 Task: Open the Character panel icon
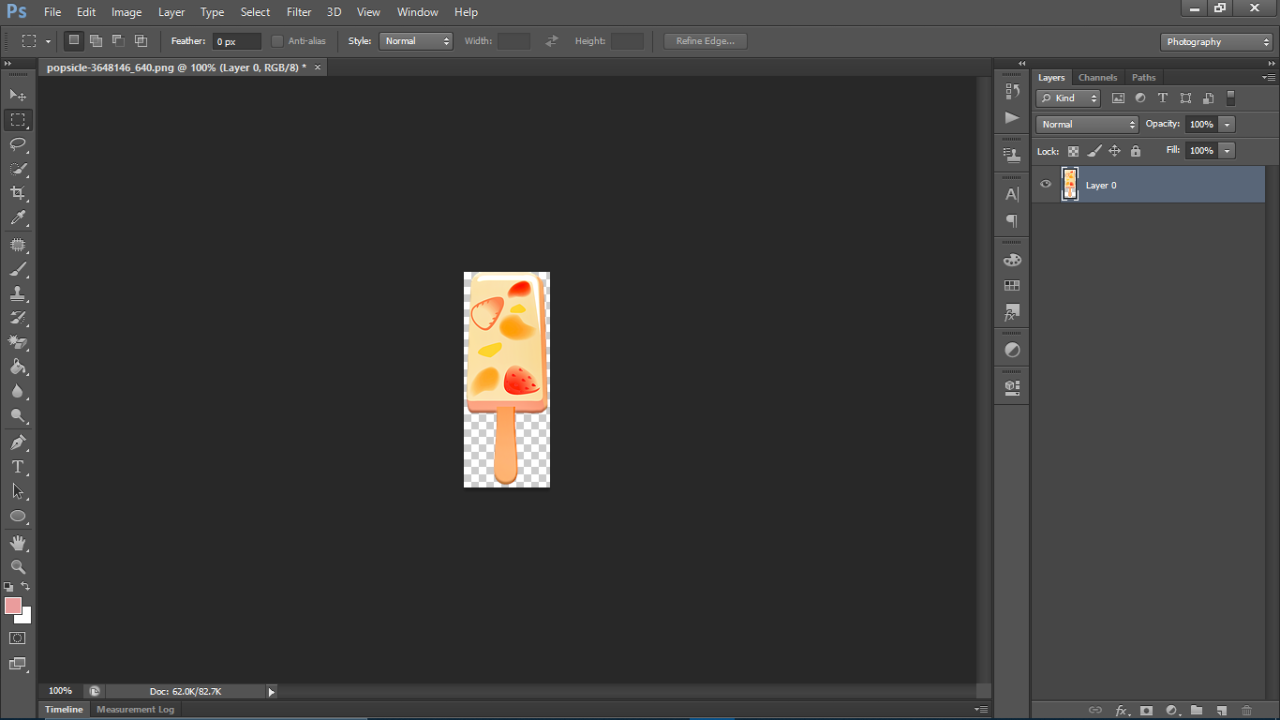(1012, 195)
